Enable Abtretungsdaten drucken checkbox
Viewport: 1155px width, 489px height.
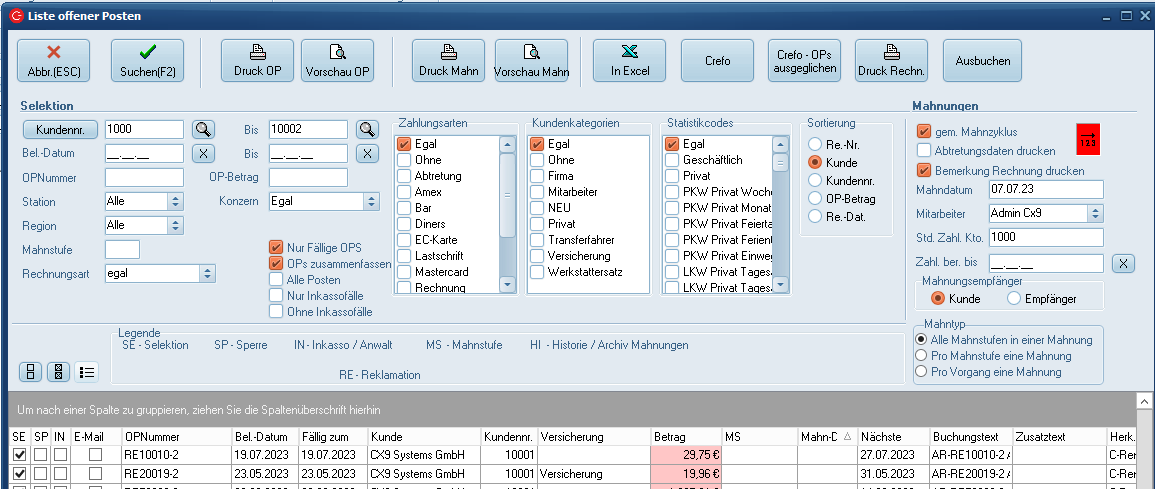925,151
